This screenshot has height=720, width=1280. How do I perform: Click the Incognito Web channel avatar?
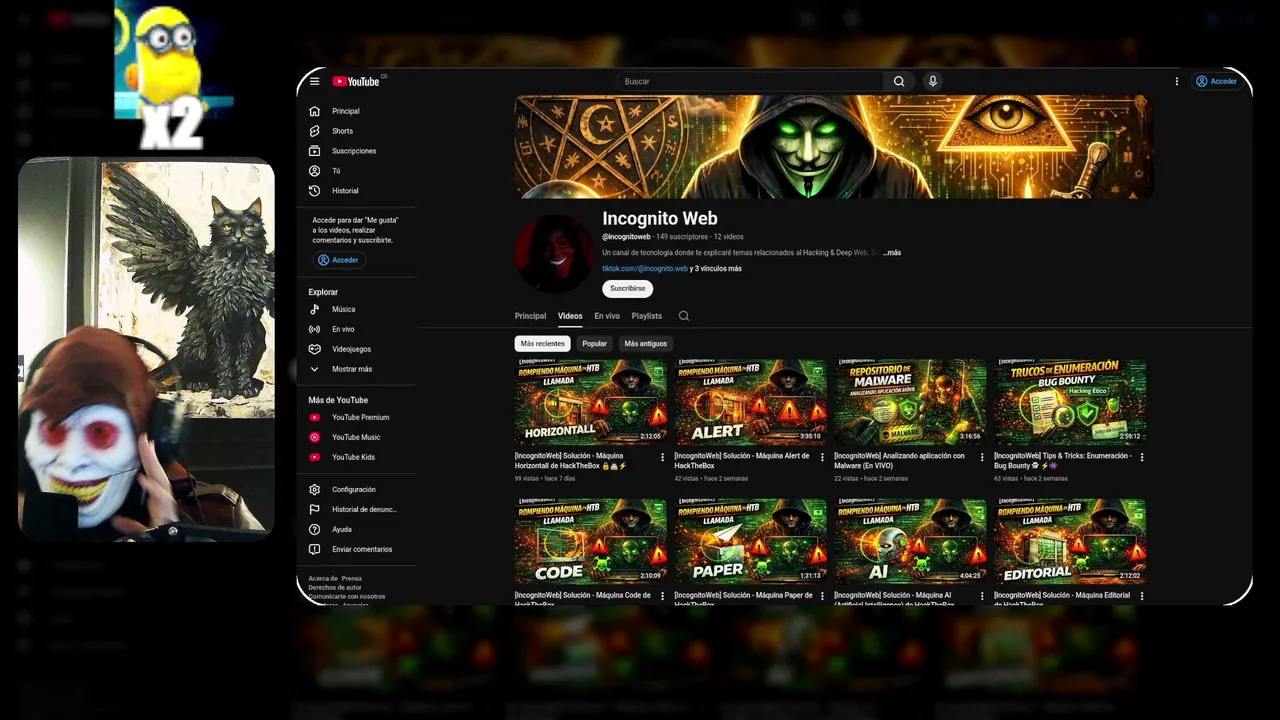click(x=555, y=253)
